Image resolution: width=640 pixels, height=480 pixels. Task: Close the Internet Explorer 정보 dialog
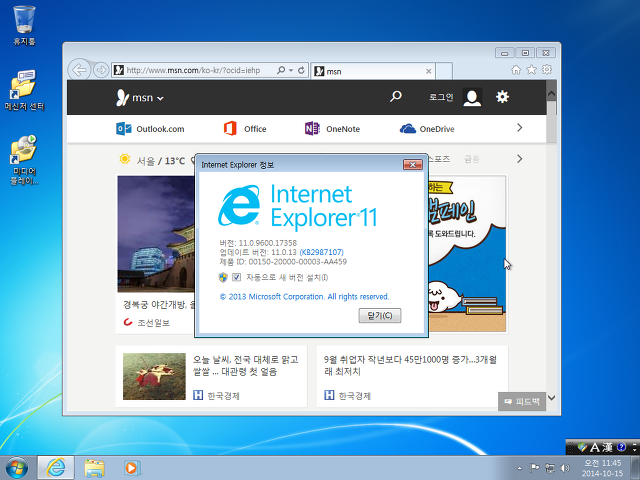(413, 165)
